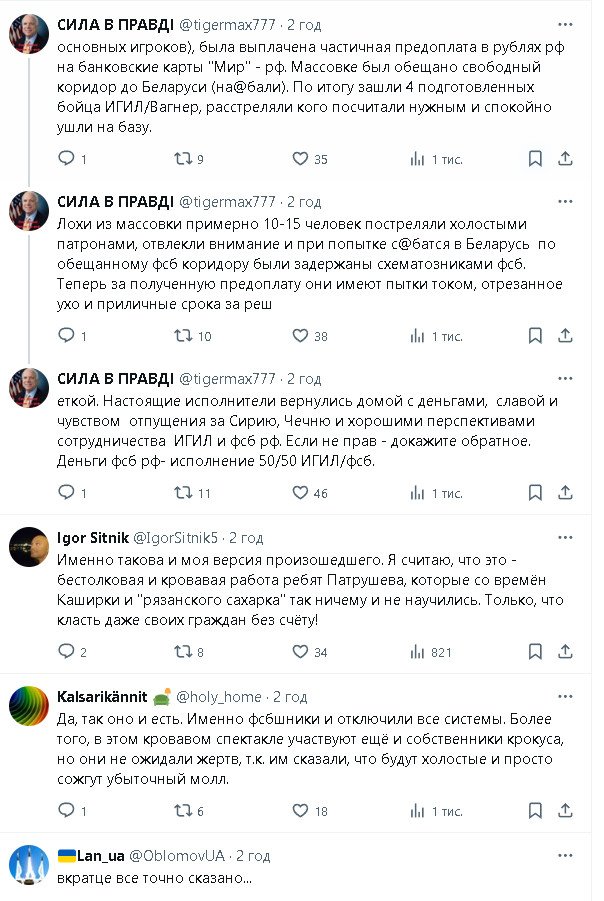Bookmark the first СИЛА В ПРАВДІ tweet
This screenshot has width=604, height=901.
(536, 159)
